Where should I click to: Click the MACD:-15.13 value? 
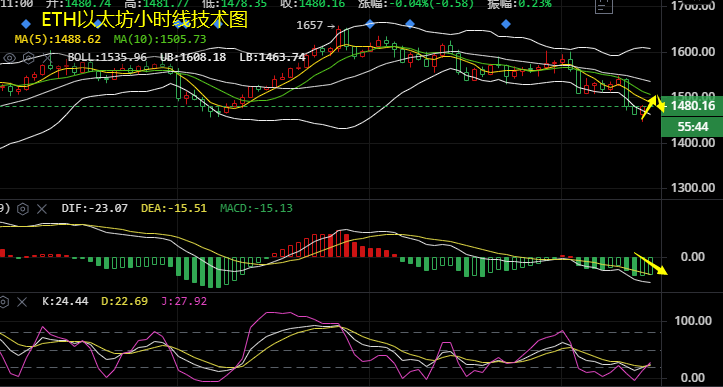256,208
